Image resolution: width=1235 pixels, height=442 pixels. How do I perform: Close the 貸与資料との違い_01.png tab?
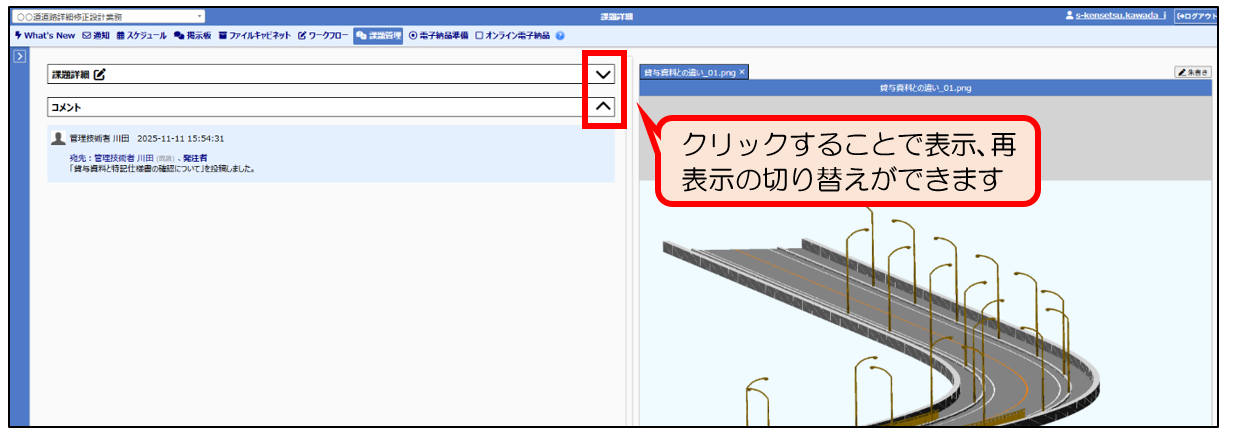point(742,72)
